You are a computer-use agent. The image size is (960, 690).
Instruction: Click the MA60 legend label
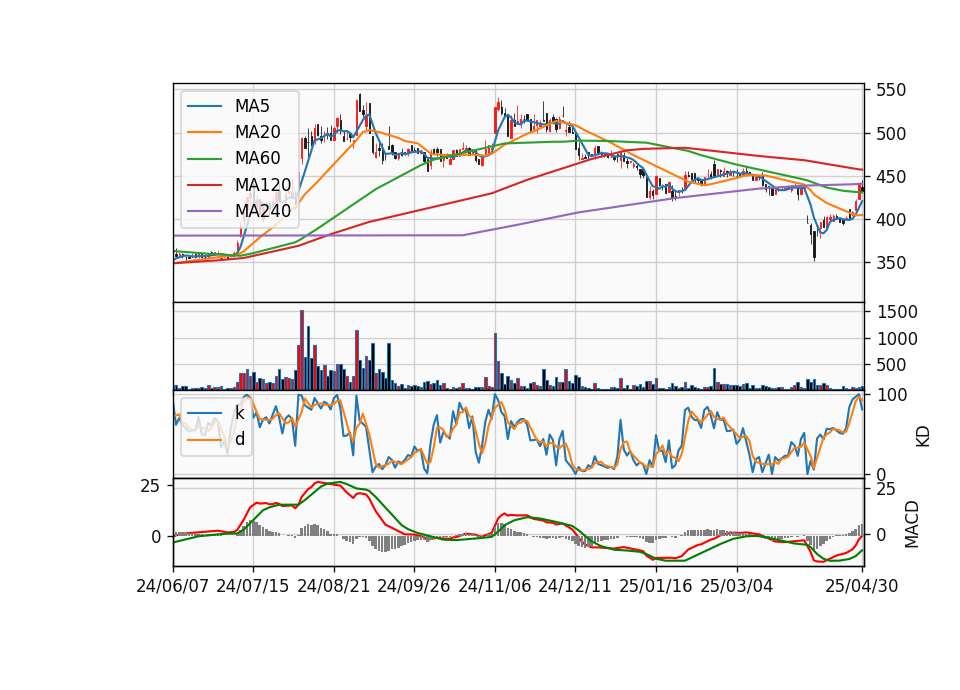(257, 158)
